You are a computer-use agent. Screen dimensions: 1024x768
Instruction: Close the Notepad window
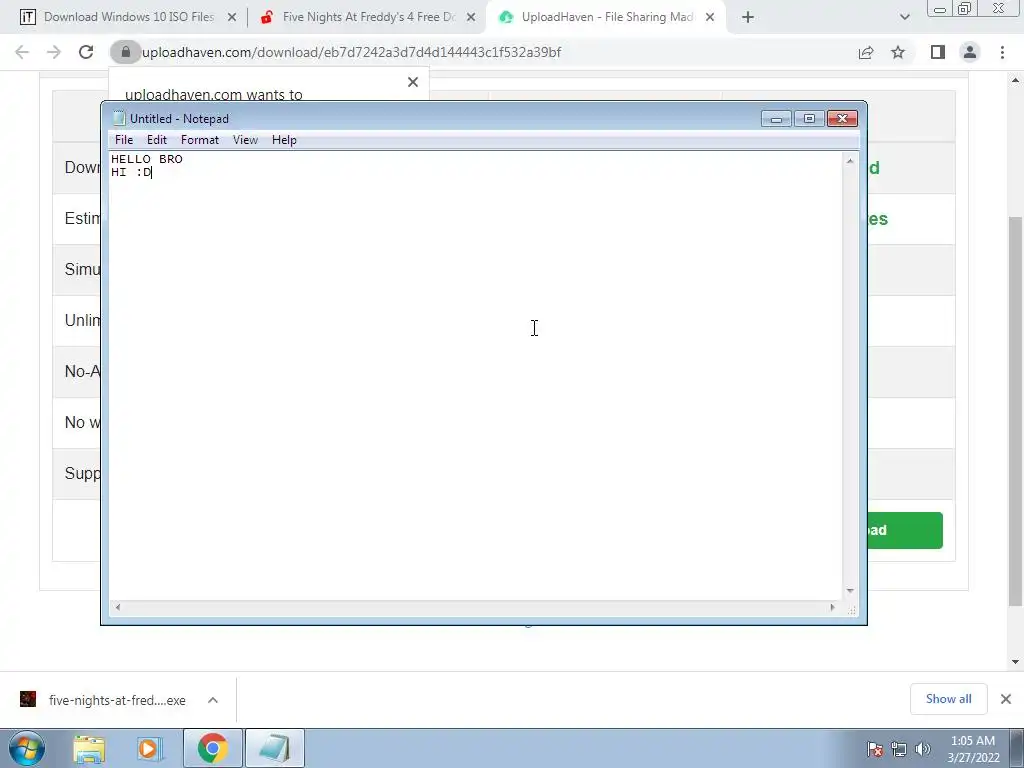(842, 118)
